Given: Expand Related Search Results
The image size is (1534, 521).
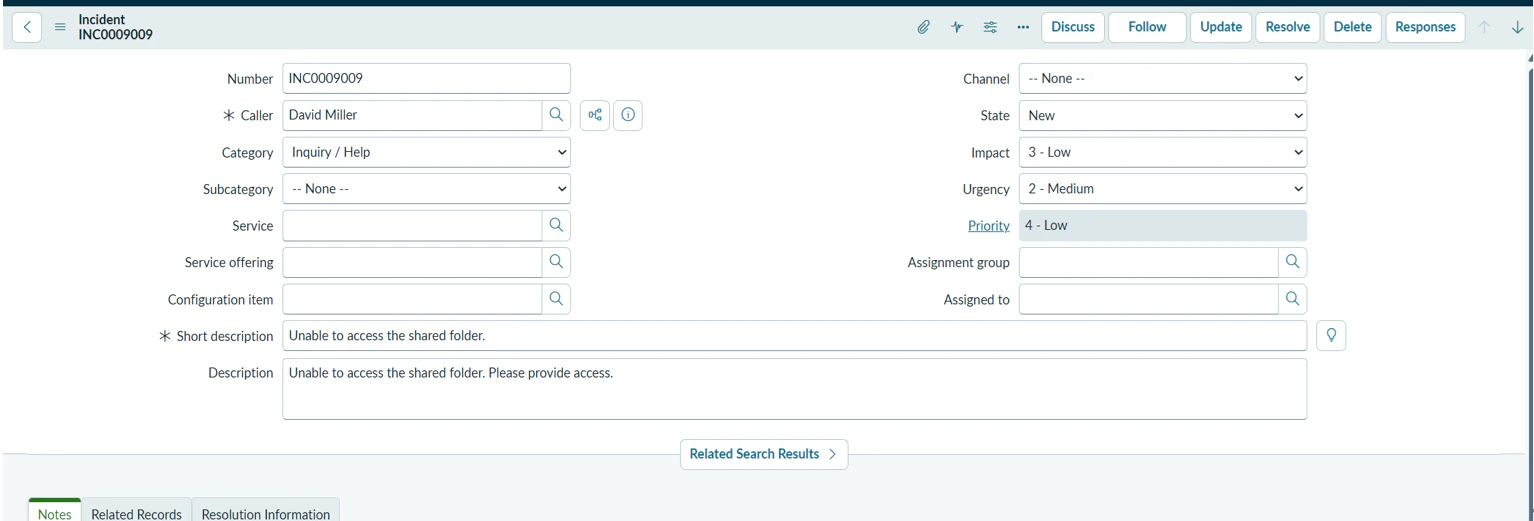Looking at the screenshot, I should (x=764, y=454).
